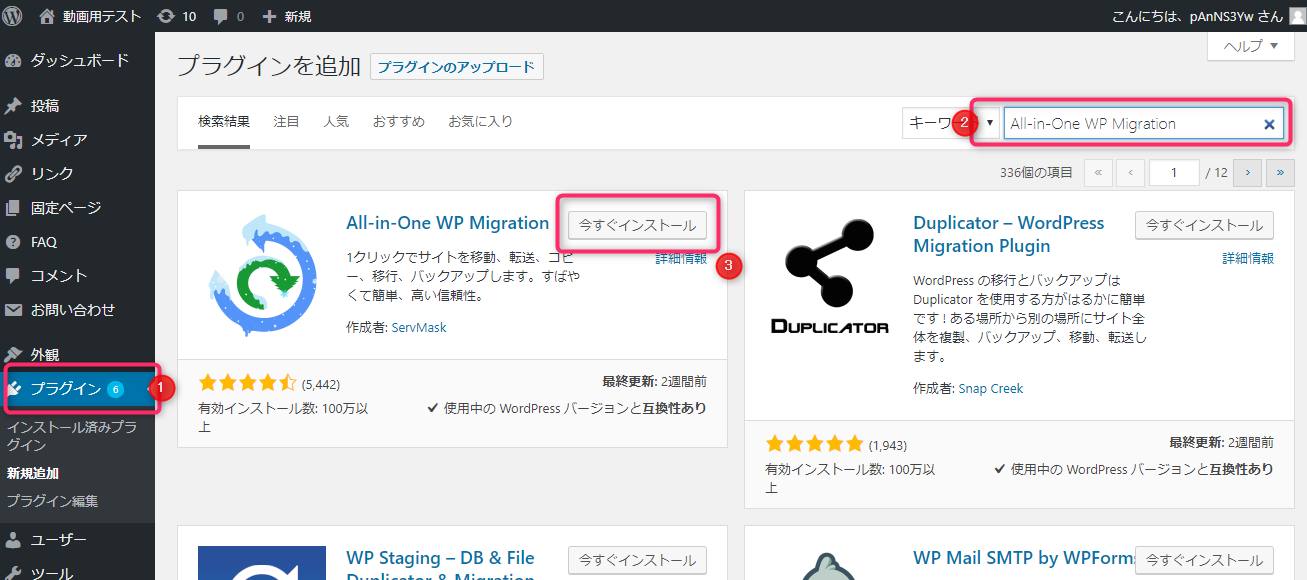Image resolution: width=1307 pixels, height=580 pixels.
Task: Click the current page number field
Action: (x=1173, y=173)
